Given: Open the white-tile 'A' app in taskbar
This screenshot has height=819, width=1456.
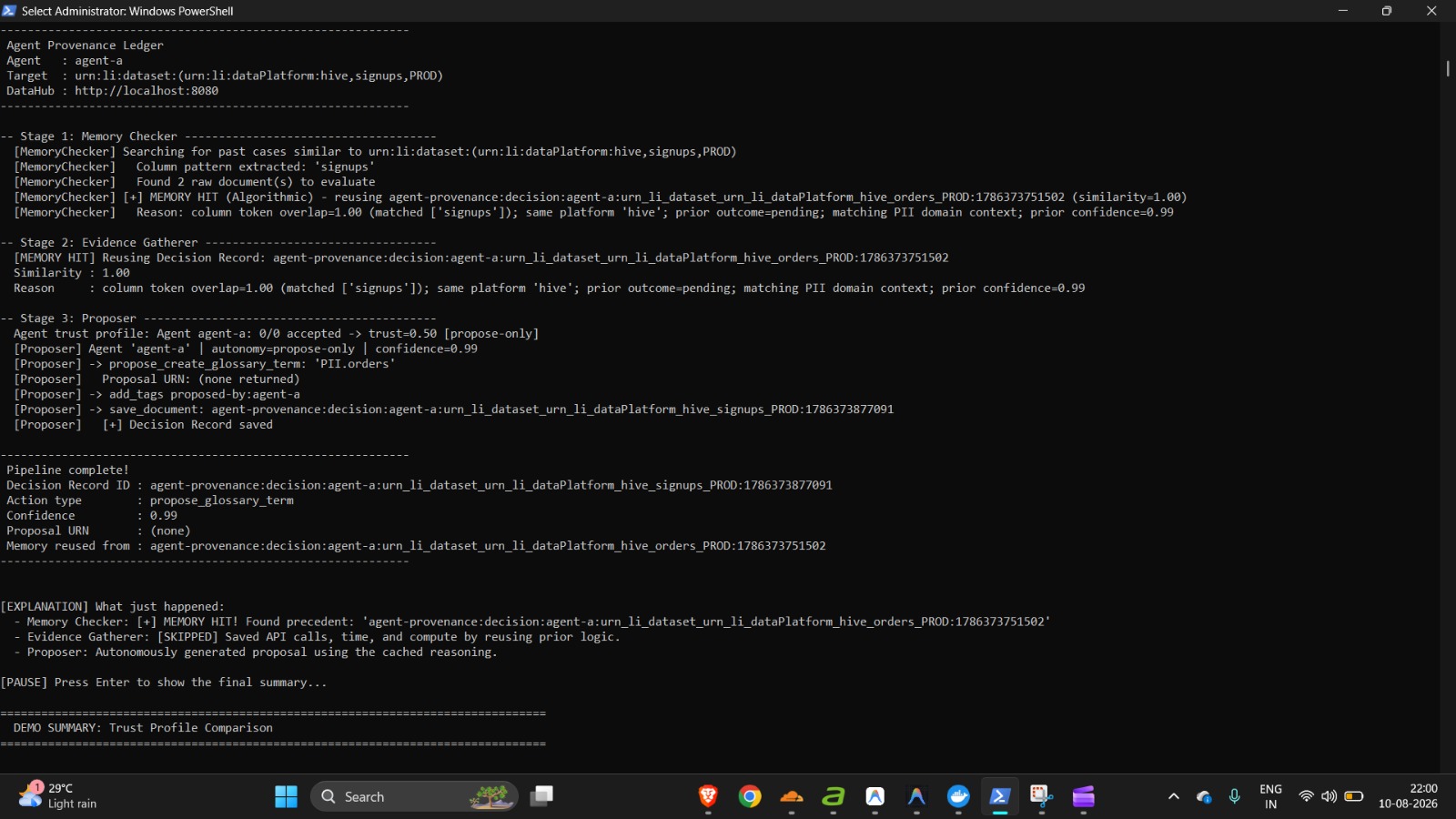Looking at the screenshot, I should pyautogui.click(x=875, y=796).
